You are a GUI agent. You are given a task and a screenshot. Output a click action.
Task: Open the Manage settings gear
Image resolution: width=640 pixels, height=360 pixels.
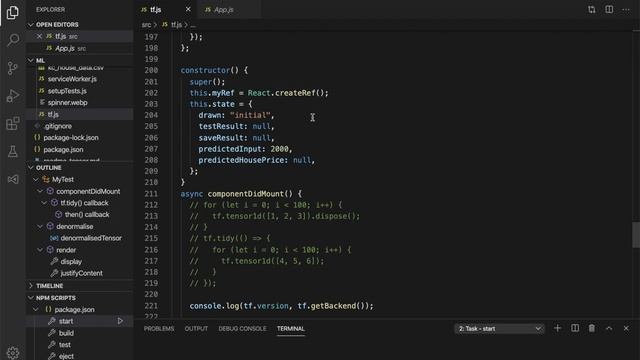pos(13,353)
